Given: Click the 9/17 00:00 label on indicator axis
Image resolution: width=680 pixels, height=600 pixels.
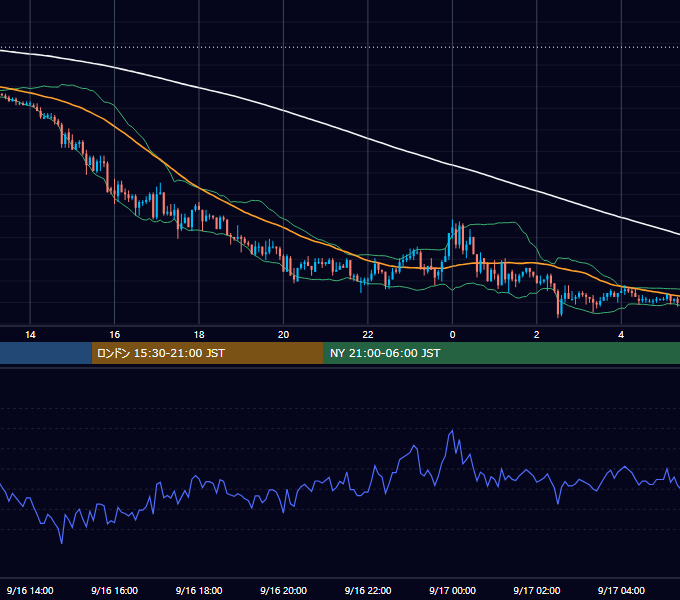Looking at the screenshot, I should tap(452, 590).
